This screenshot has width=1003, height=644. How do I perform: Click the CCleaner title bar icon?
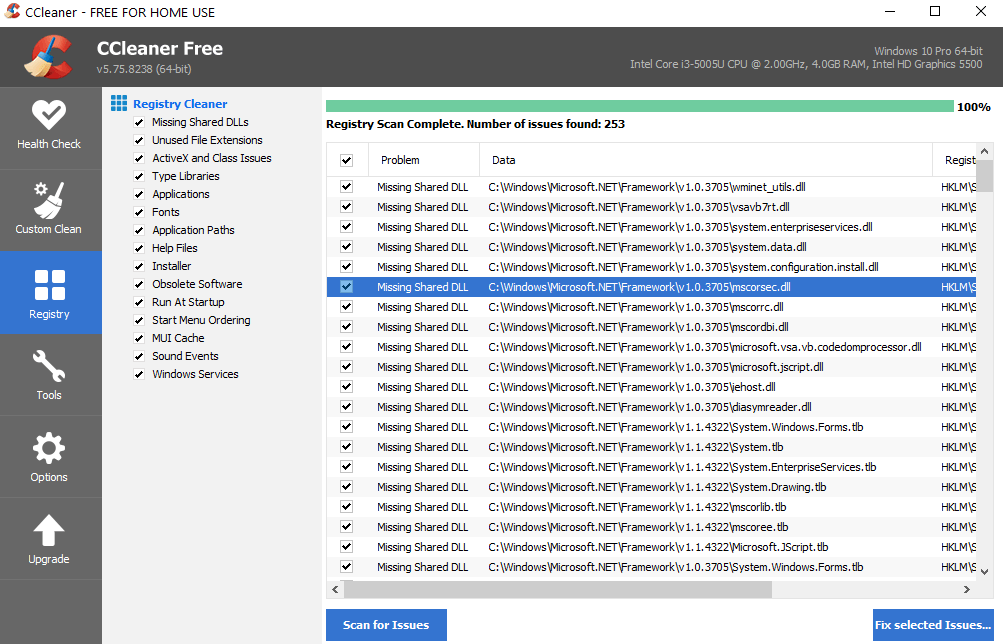[x=12, y=12]
